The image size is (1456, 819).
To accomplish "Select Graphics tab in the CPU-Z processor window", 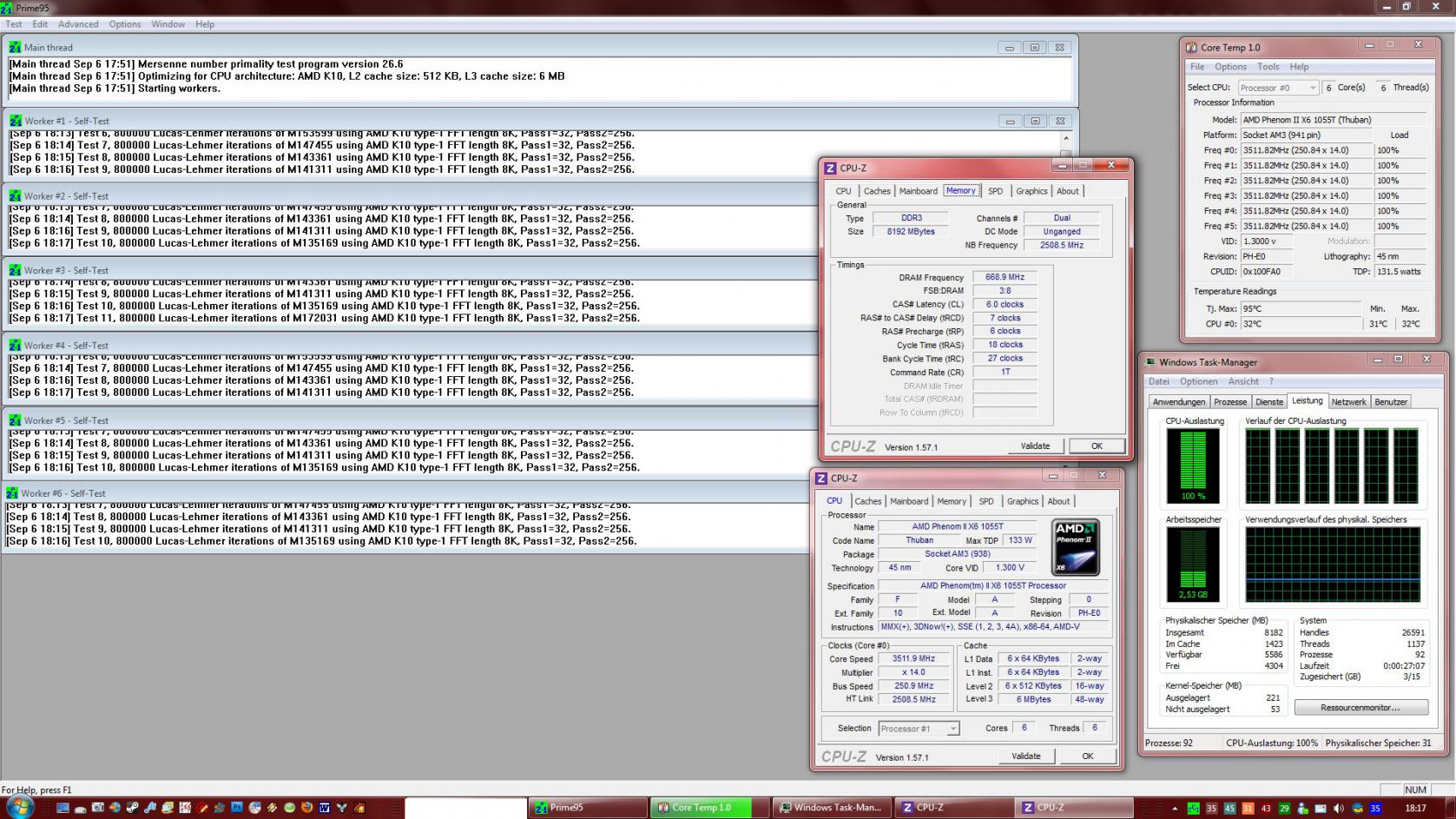I will pos(1022,501).
